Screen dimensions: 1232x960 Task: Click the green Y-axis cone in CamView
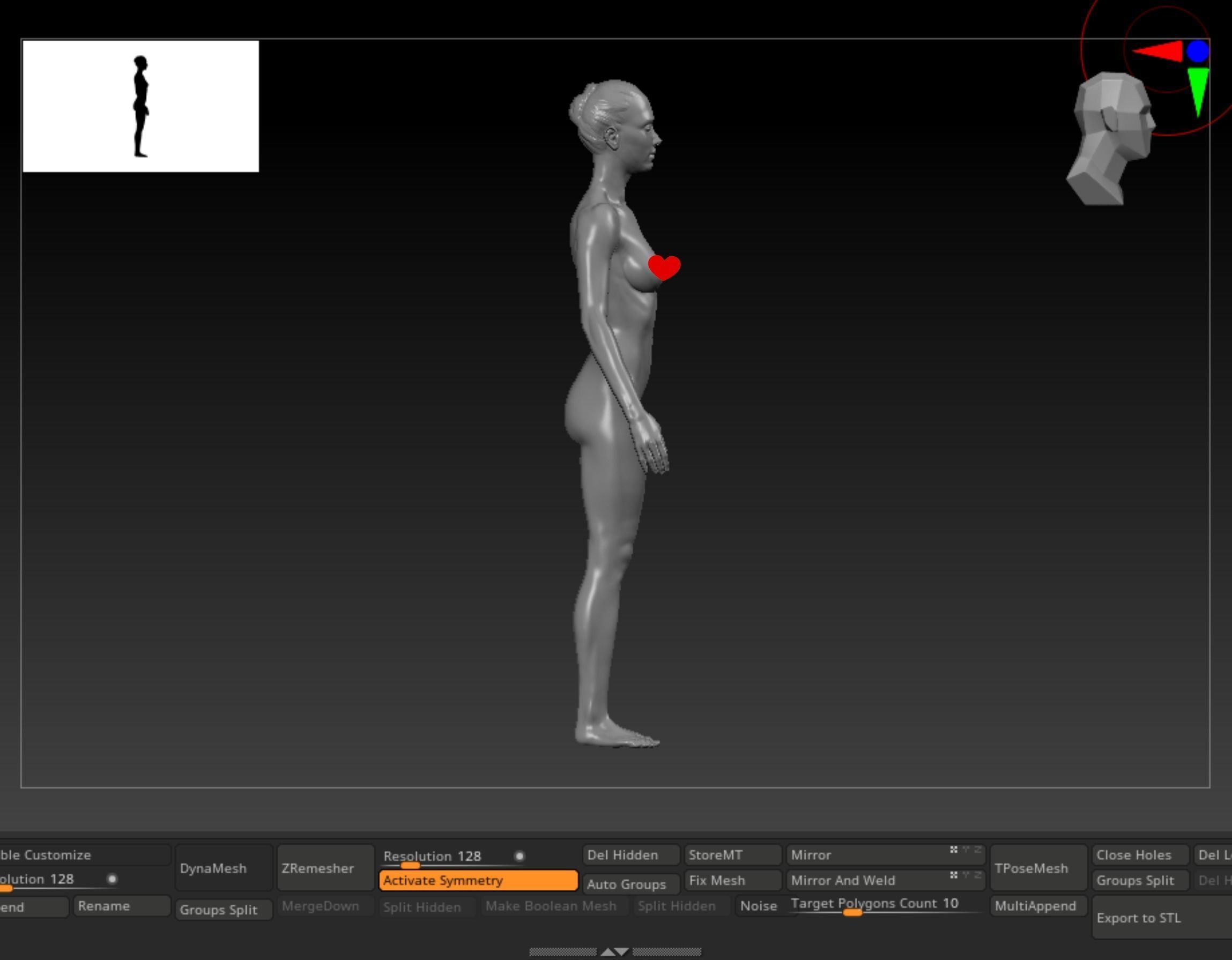tap(1198, 91)
